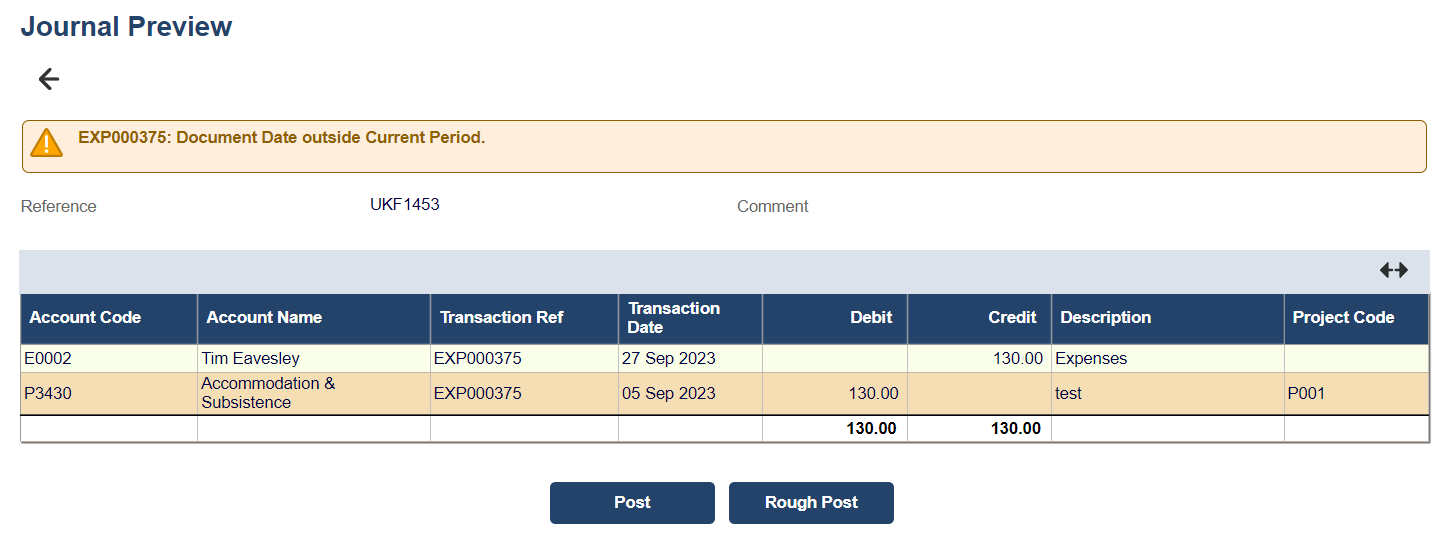Expand table width with double-arrow icon

1393,270
